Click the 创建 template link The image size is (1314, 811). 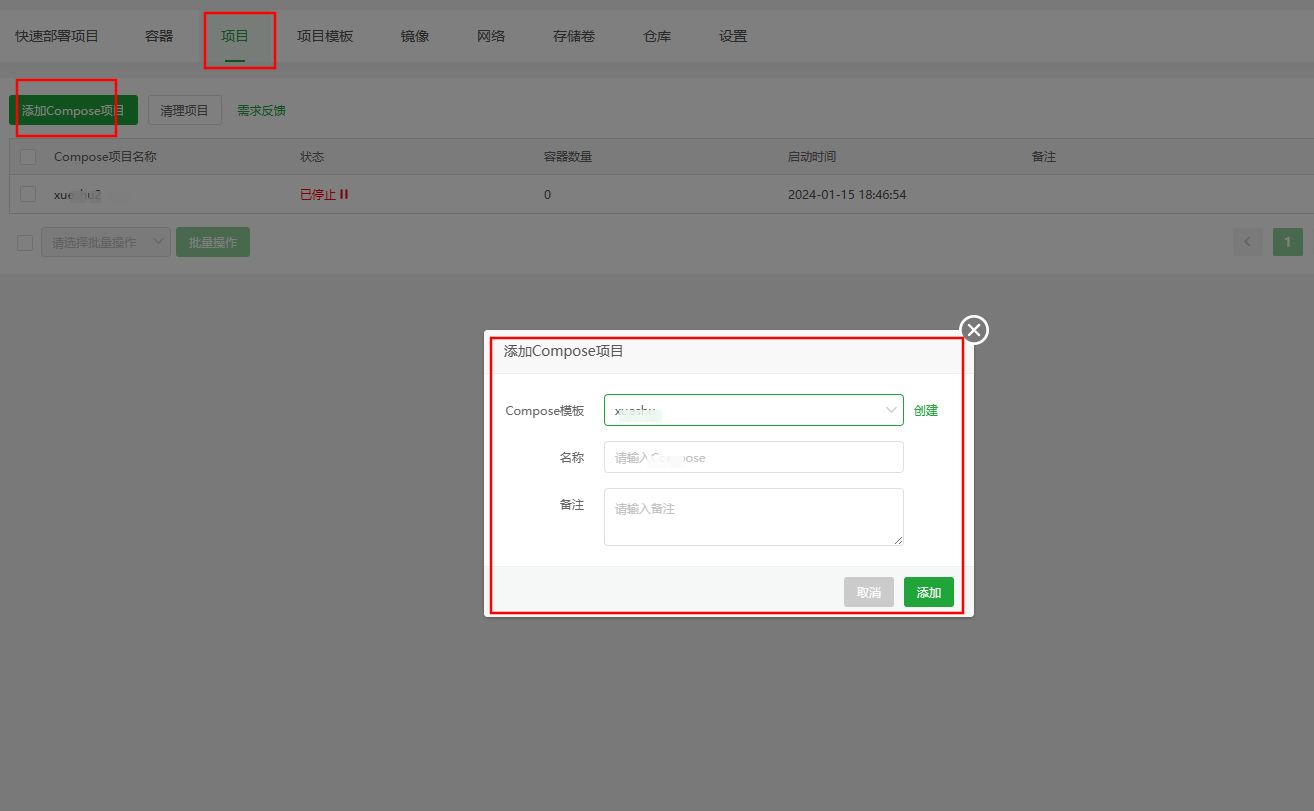point(926,410)
